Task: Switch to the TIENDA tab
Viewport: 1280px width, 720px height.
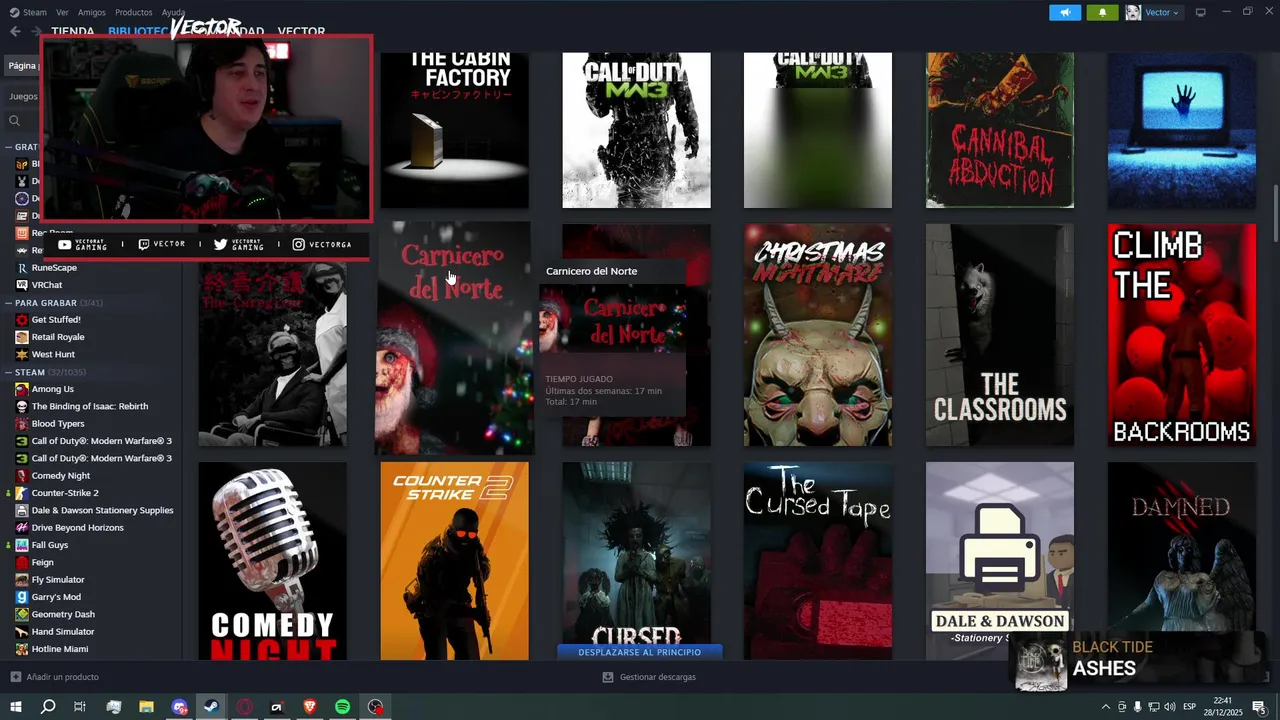Action: pyautogui.click(x=73, y=31)
